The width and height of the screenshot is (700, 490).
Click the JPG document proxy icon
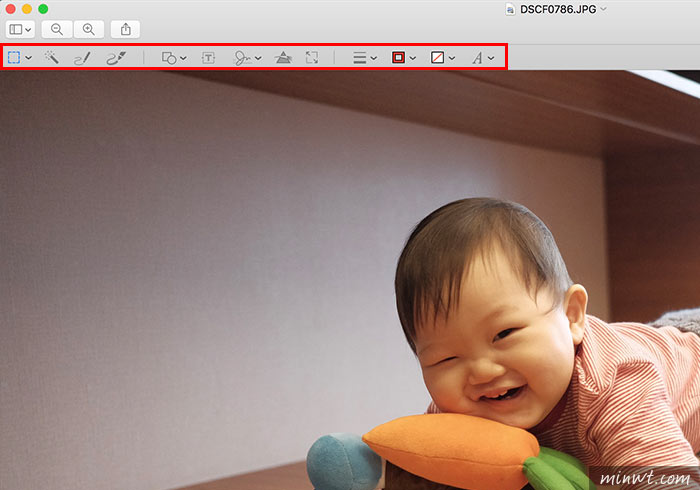click(510, 9)
